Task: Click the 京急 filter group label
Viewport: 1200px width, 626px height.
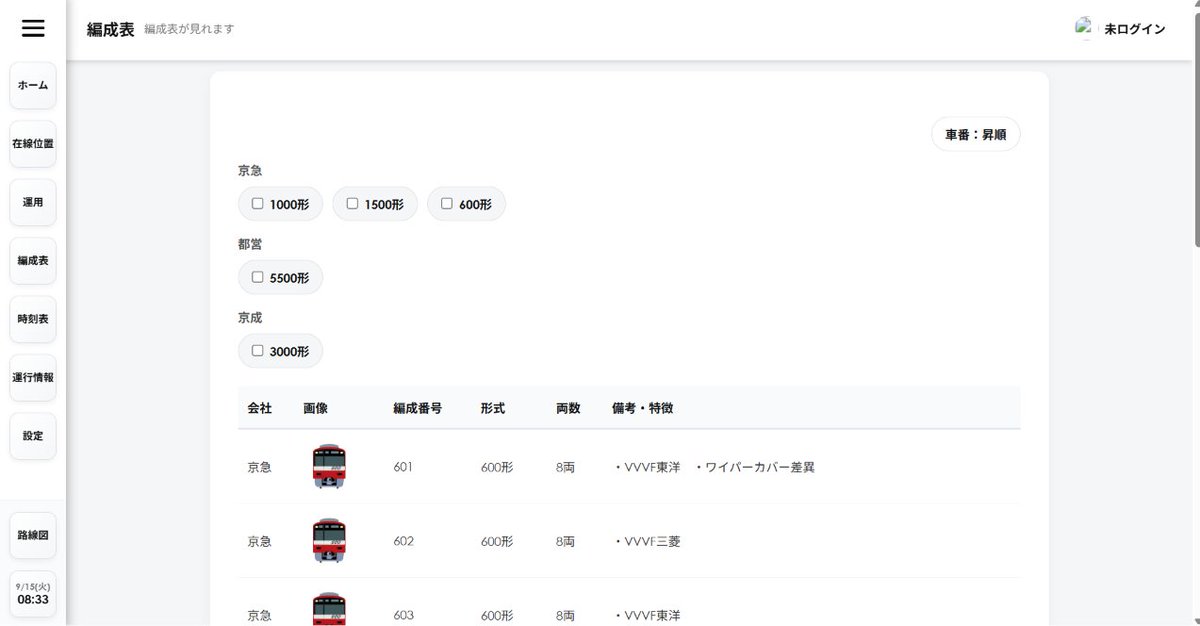Action: 250,170
